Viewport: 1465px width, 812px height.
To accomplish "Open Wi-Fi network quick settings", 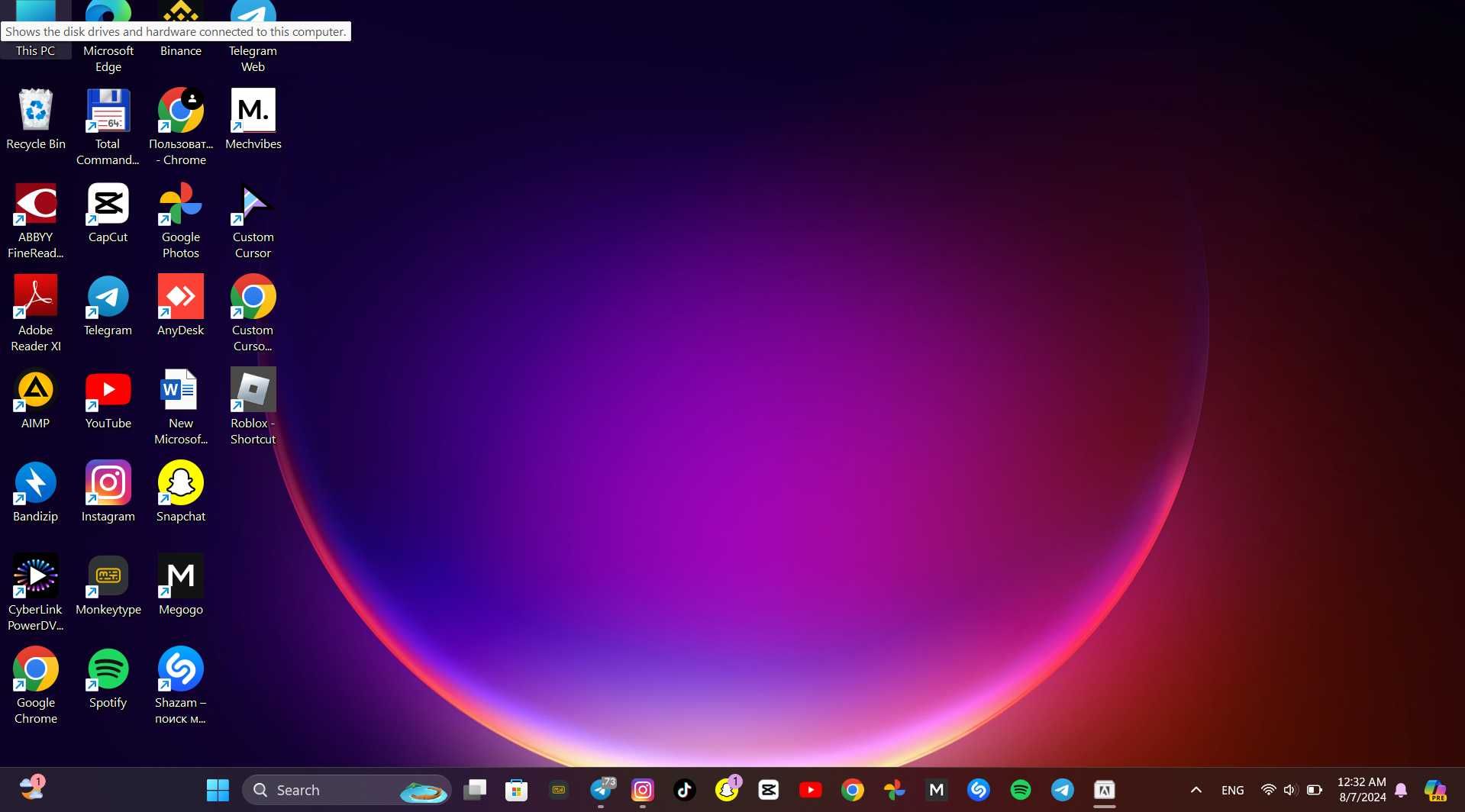I will click(1269, 790).
